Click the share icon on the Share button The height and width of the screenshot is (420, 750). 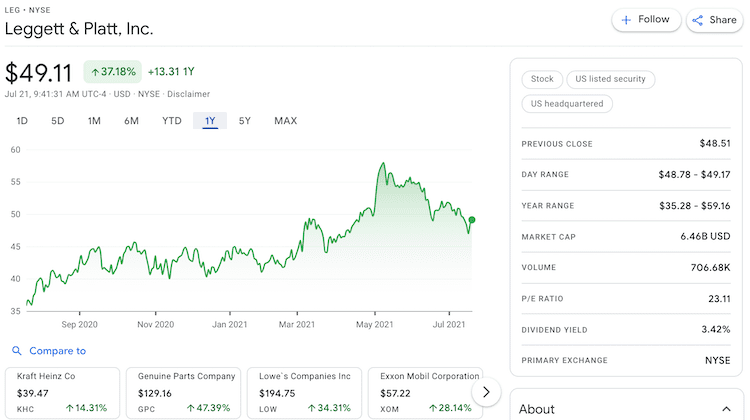click(x=698, y=20)
